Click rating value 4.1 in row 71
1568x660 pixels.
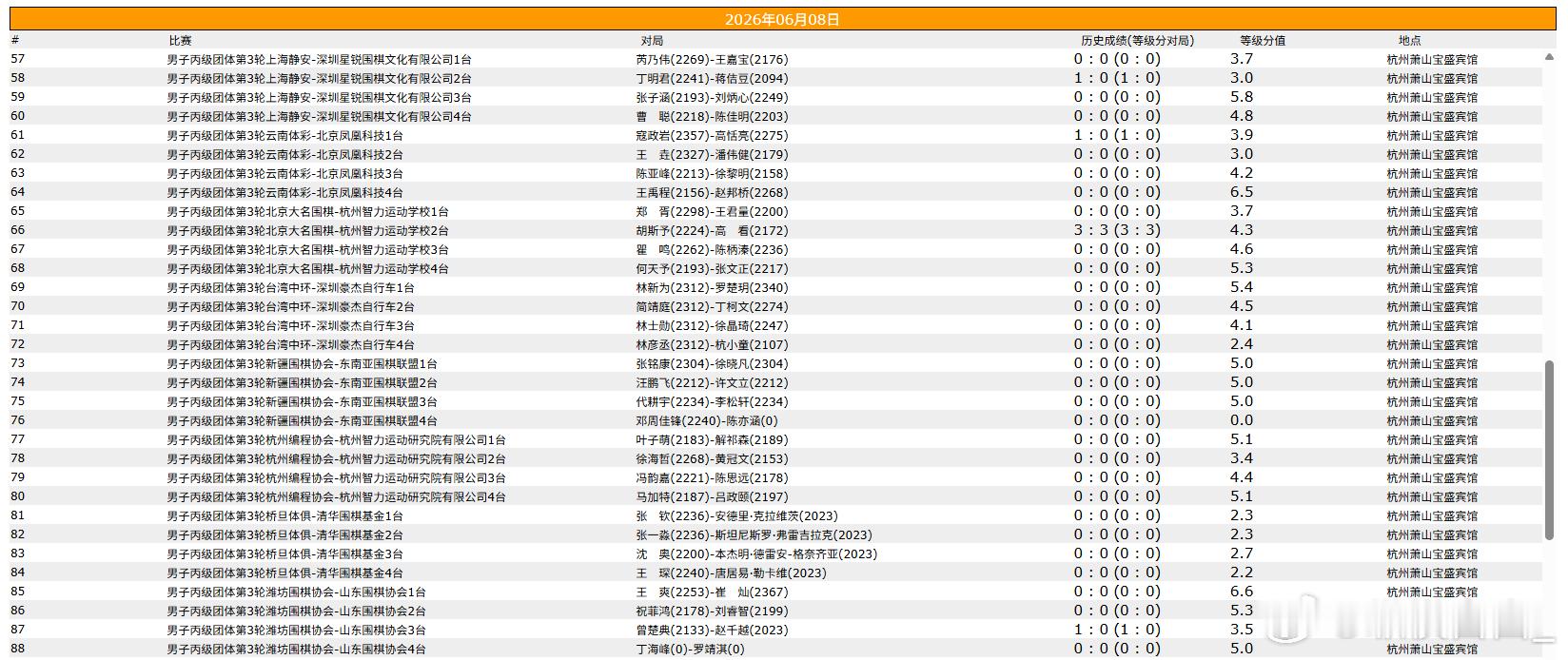pos(1241,325)
